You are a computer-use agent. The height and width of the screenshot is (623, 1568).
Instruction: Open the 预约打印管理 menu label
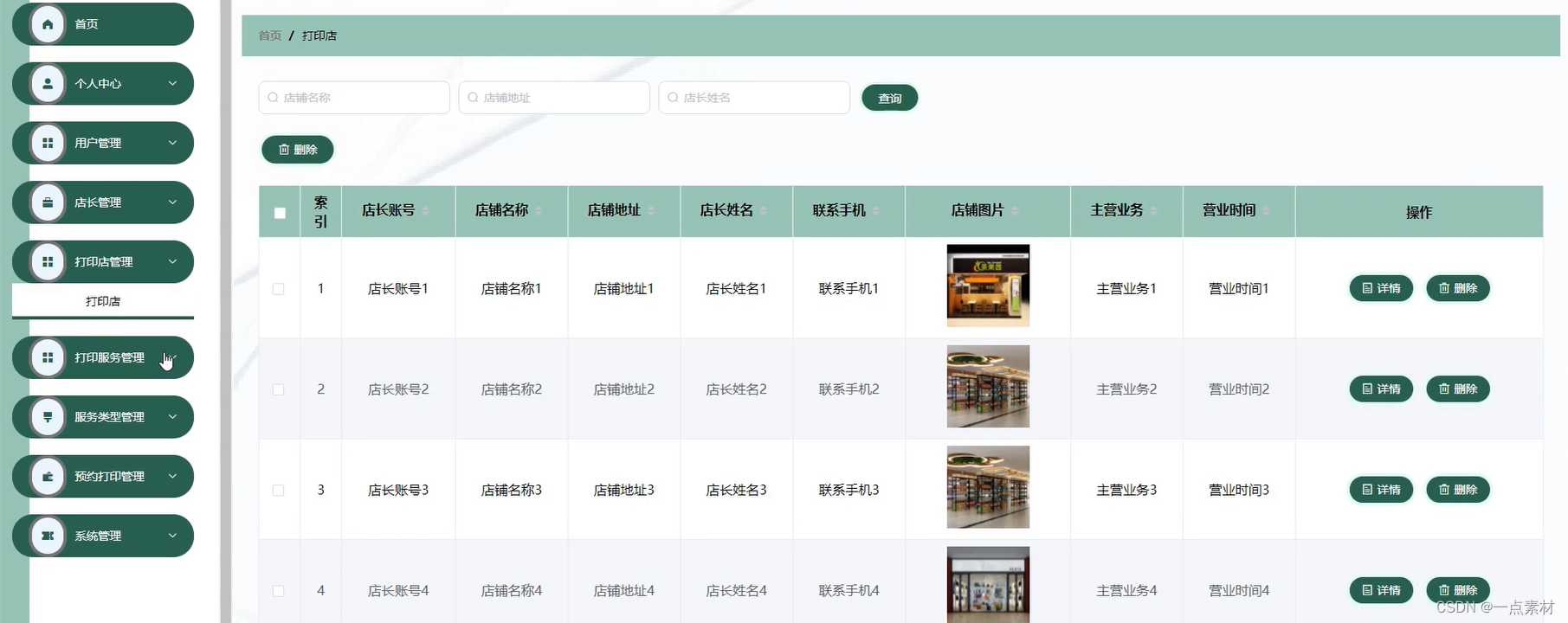(109, 477)
